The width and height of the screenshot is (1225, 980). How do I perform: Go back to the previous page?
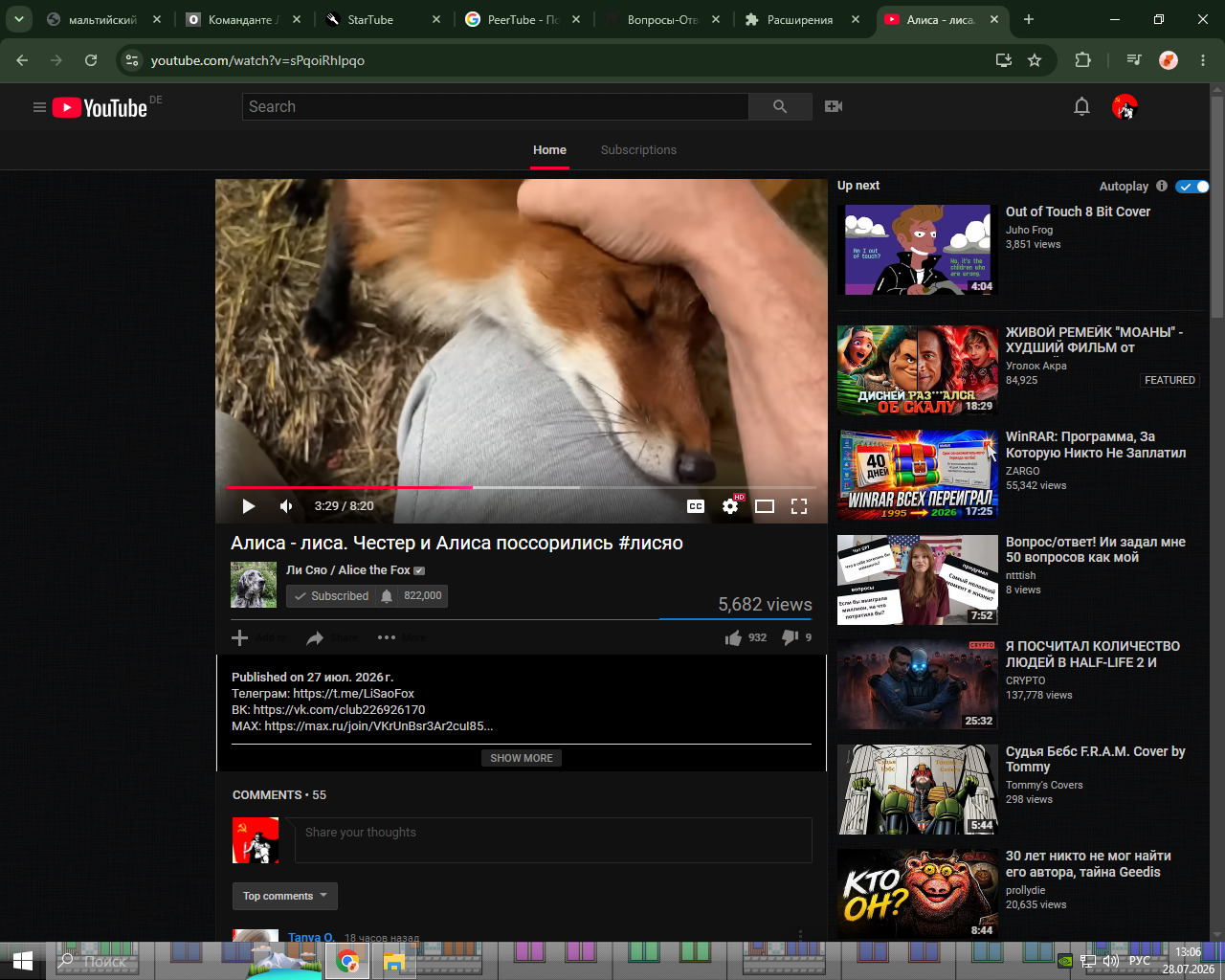[22, 60]
